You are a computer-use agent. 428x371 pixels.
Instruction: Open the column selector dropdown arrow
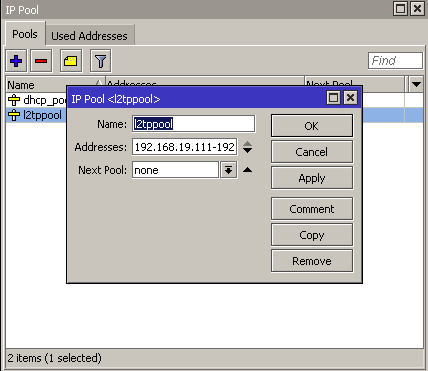click(x=416, y=84)
